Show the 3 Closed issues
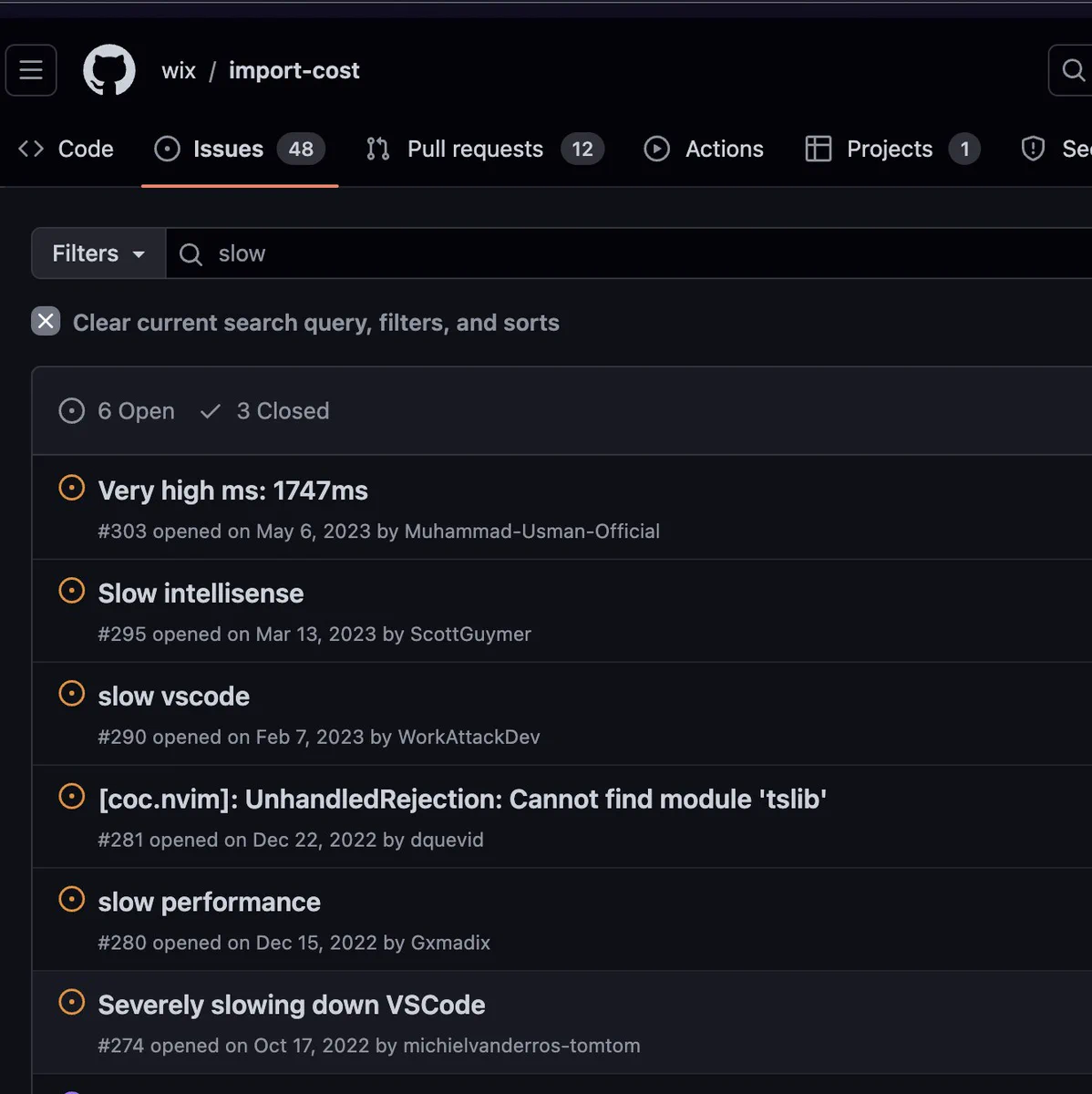This screenshot has width=1092, height=1094. [264, 411]
